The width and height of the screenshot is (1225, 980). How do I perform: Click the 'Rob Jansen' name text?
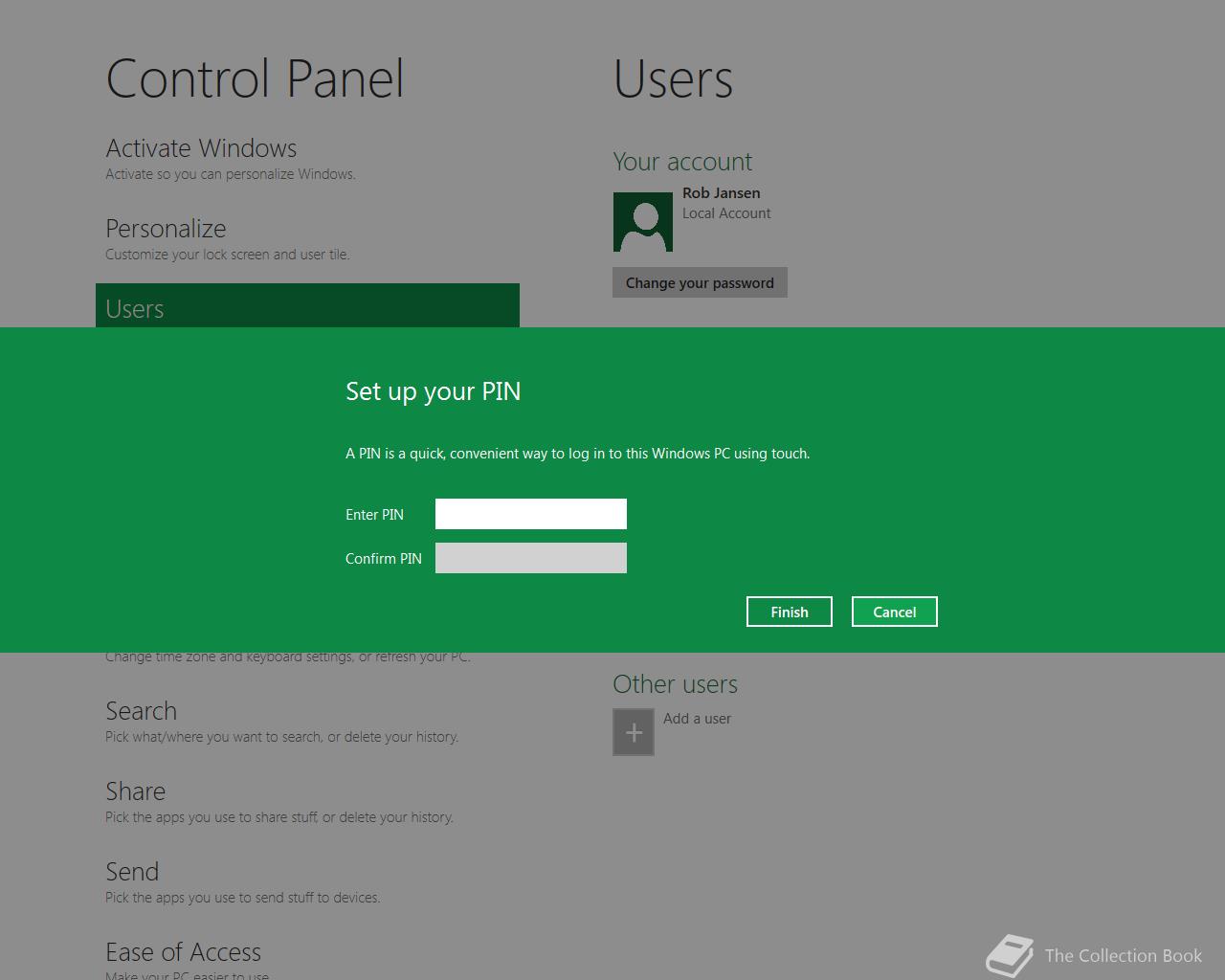pos(722,192)
